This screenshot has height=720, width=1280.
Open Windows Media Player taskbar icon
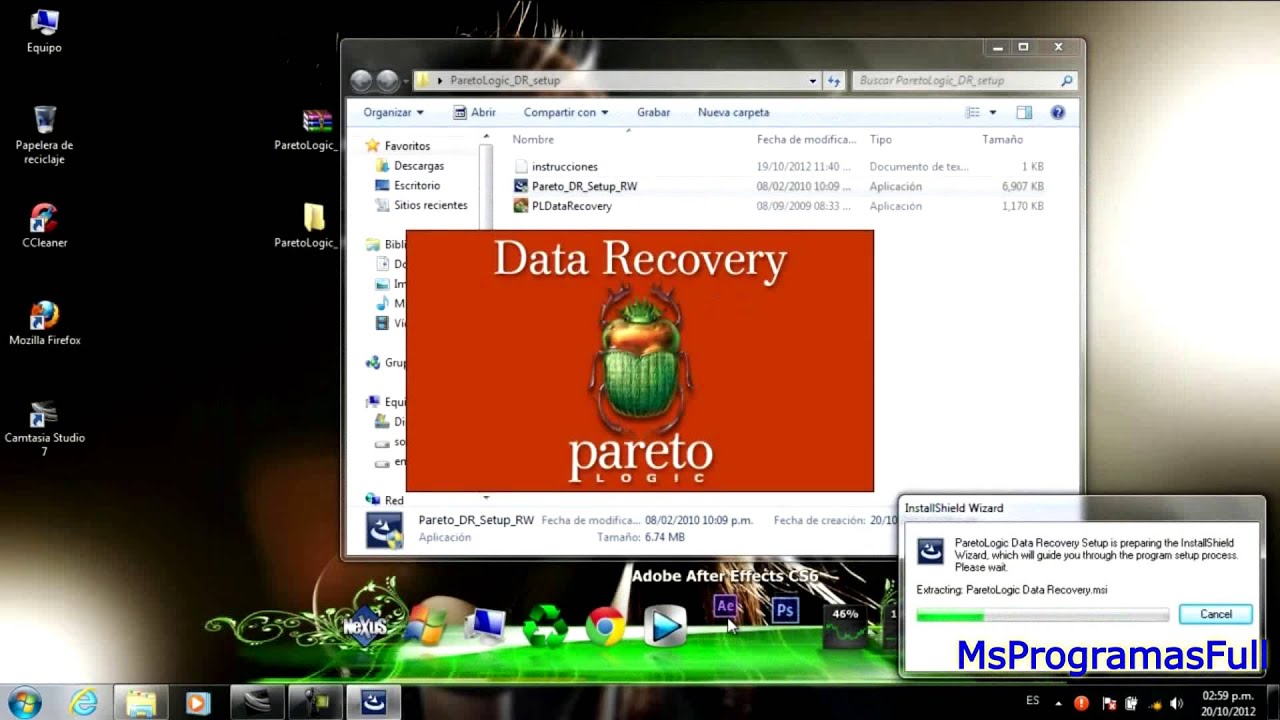click(197, 703)
